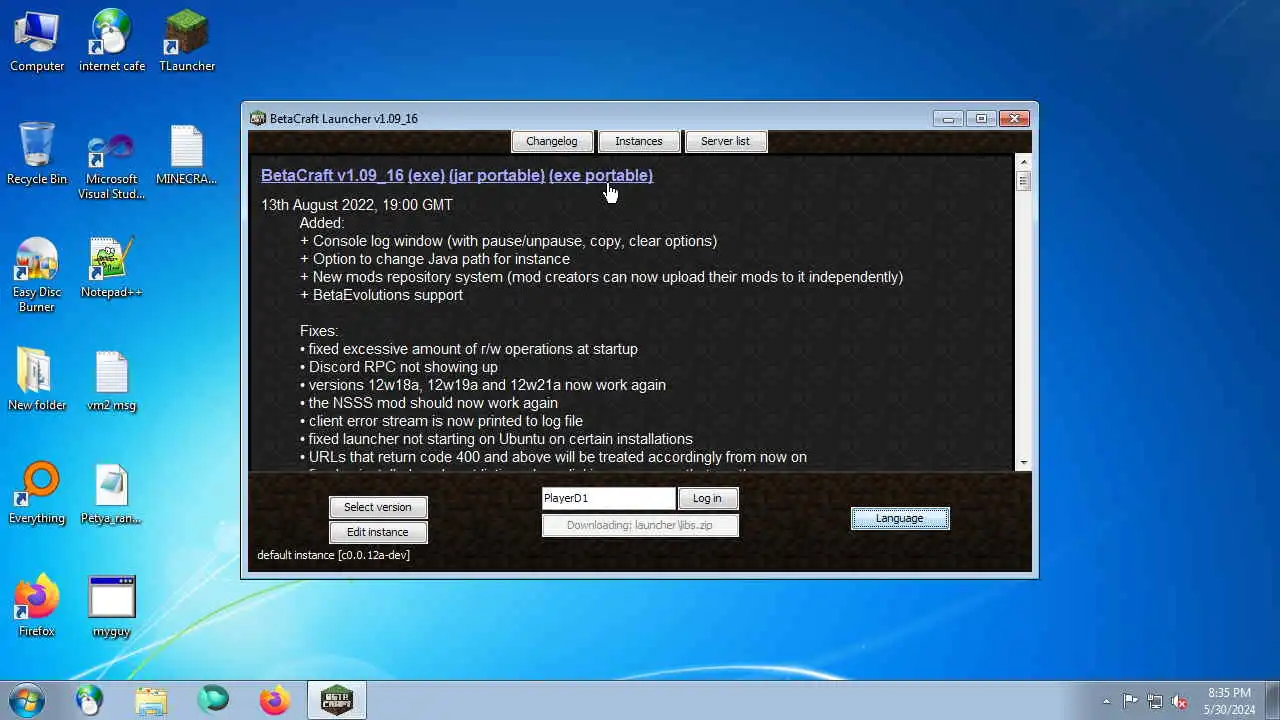Viewport: 1280px width, 720px height.
Task: Launch the Everything search shortcut
Action: (37, 493)
